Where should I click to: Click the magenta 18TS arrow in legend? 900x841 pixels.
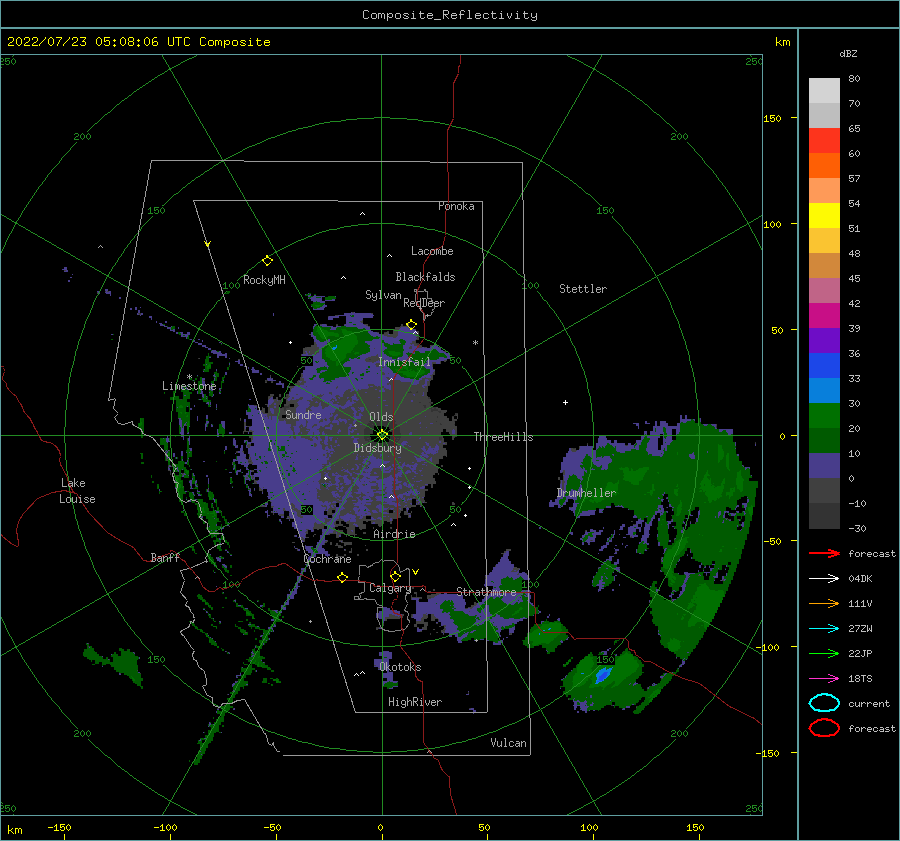[824, 678]
